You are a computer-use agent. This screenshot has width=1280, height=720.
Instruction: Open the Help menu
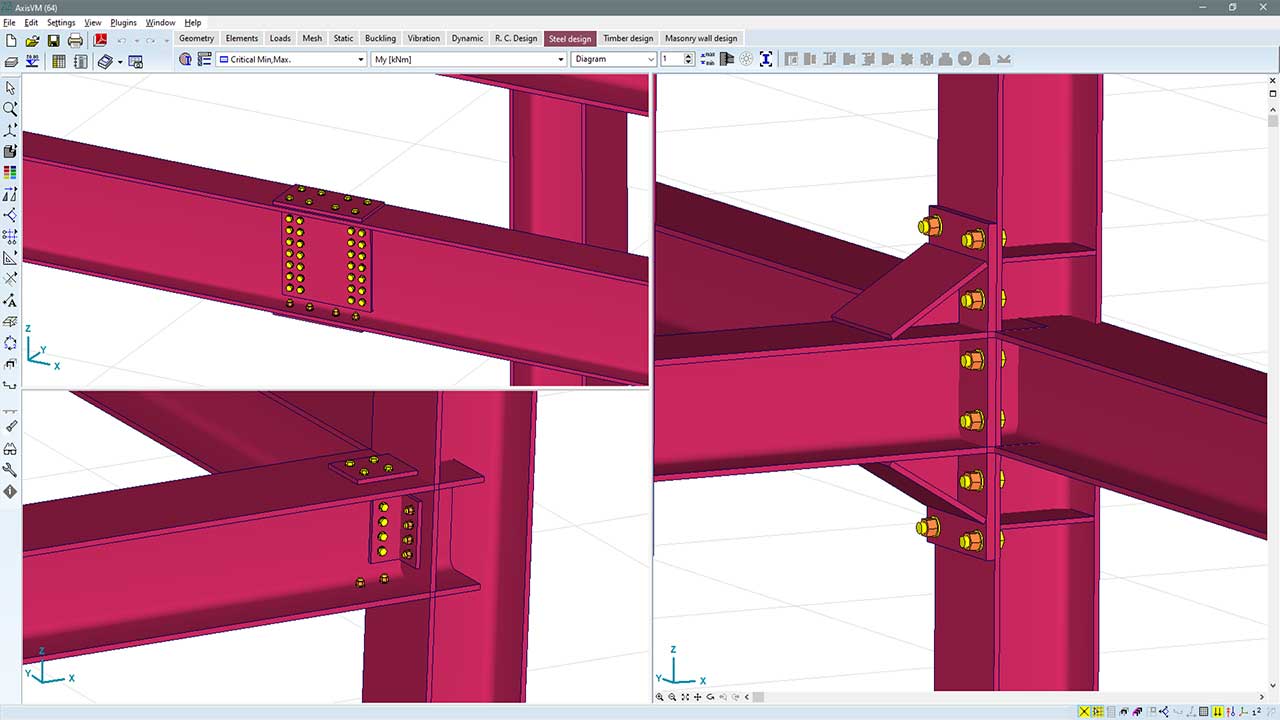193,22
